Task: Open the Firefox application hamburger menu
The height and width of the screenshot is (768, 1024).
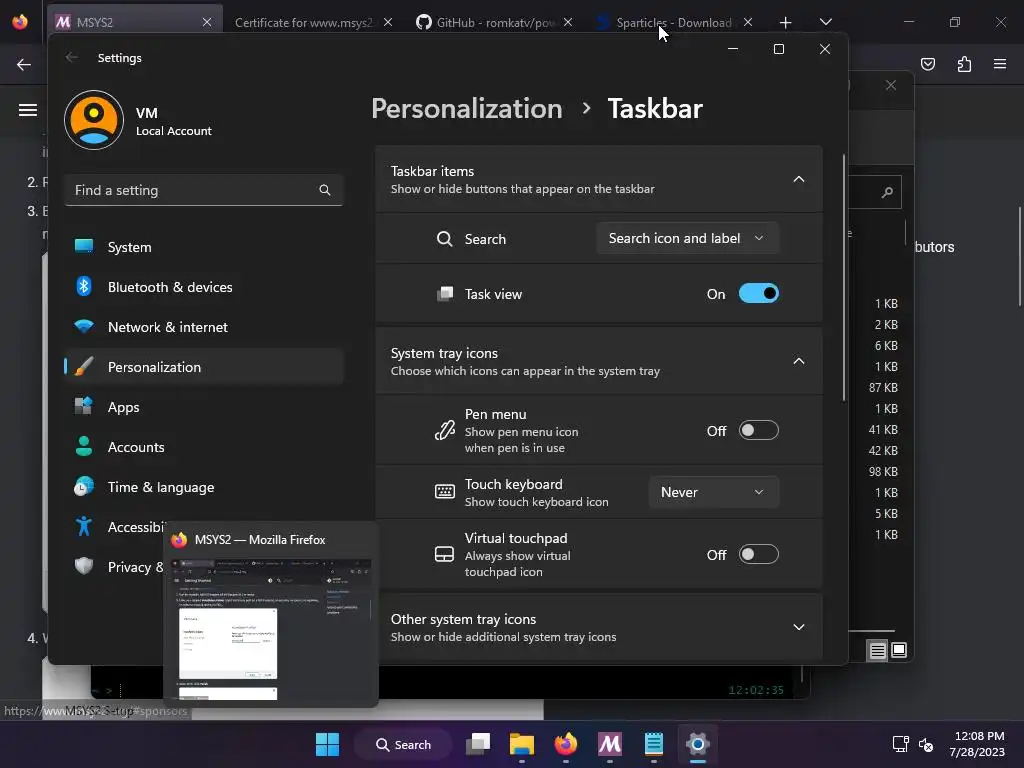Action: tap(1000, 64)
